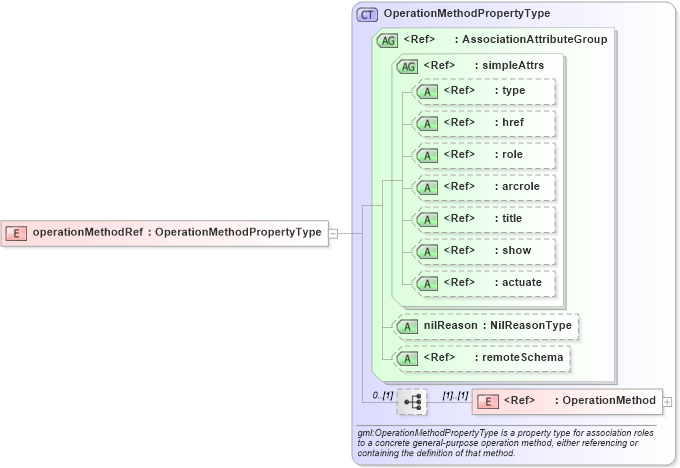680x468 pixels.
Task: Select the ': role' attribute label
Action: pyautogui.click(x=509, y=154)
